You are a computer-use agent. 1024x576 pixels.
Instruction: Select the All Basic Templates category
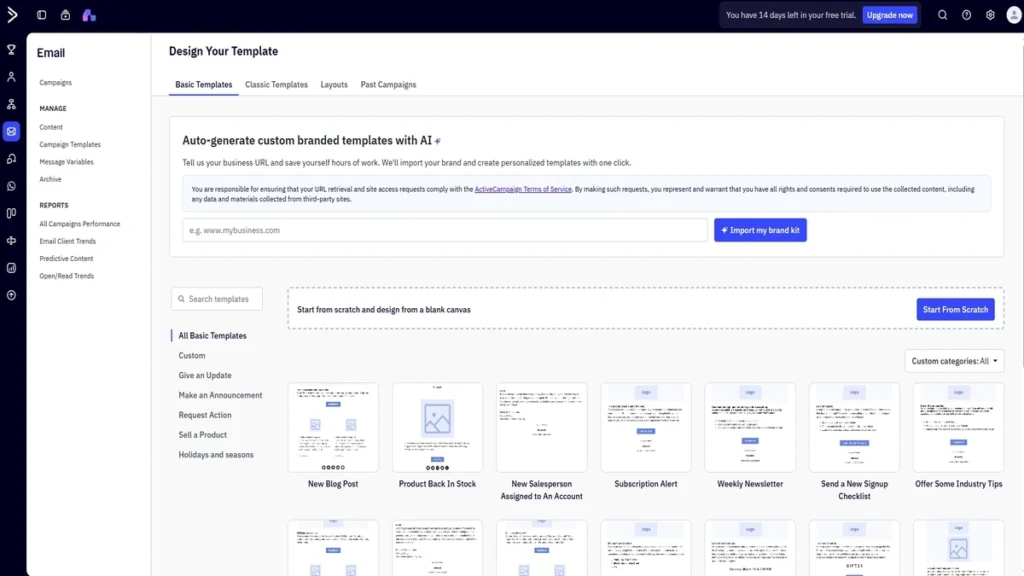click(212, 336)
